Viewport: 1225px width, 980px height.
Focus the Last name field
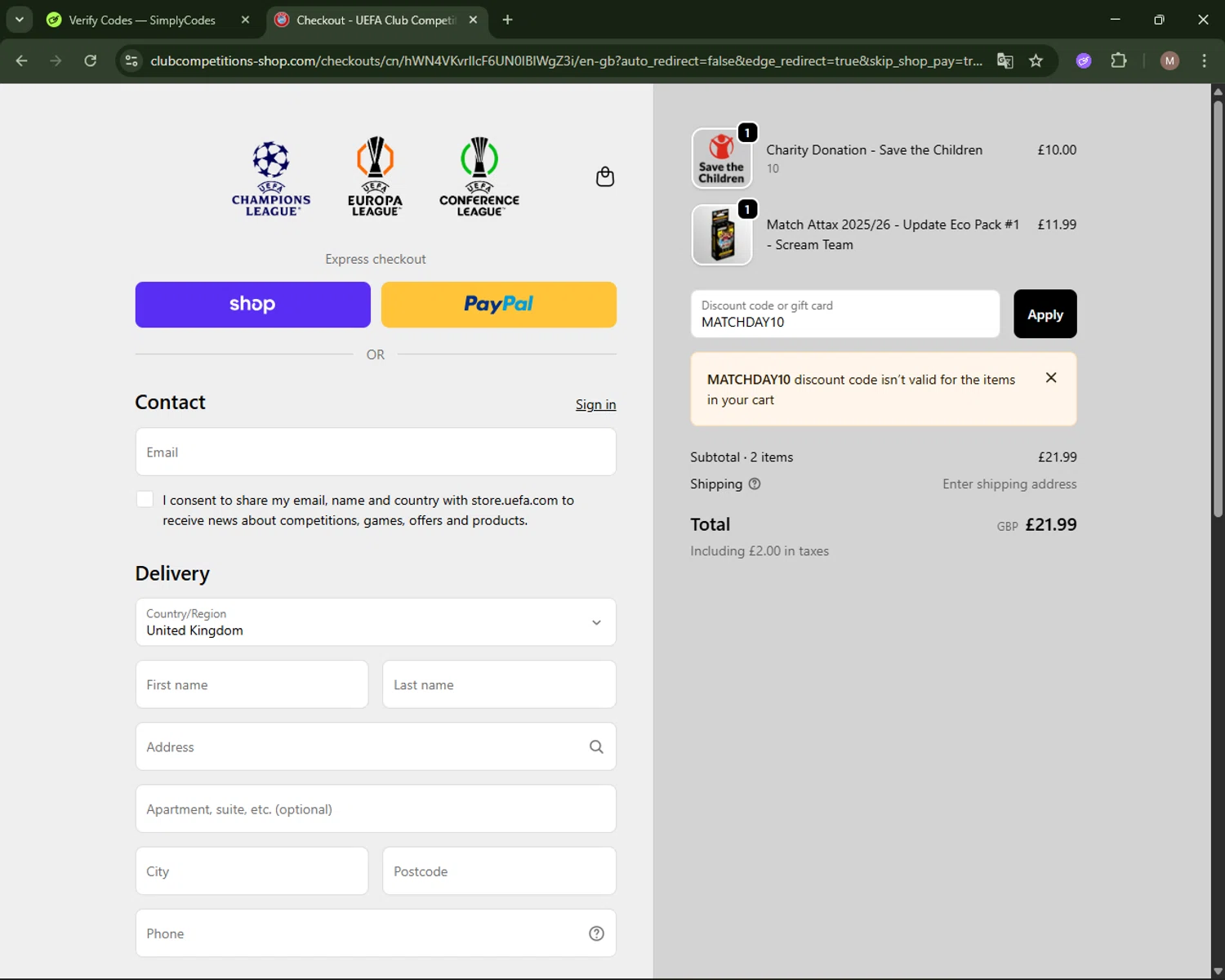tap(499, 684)
